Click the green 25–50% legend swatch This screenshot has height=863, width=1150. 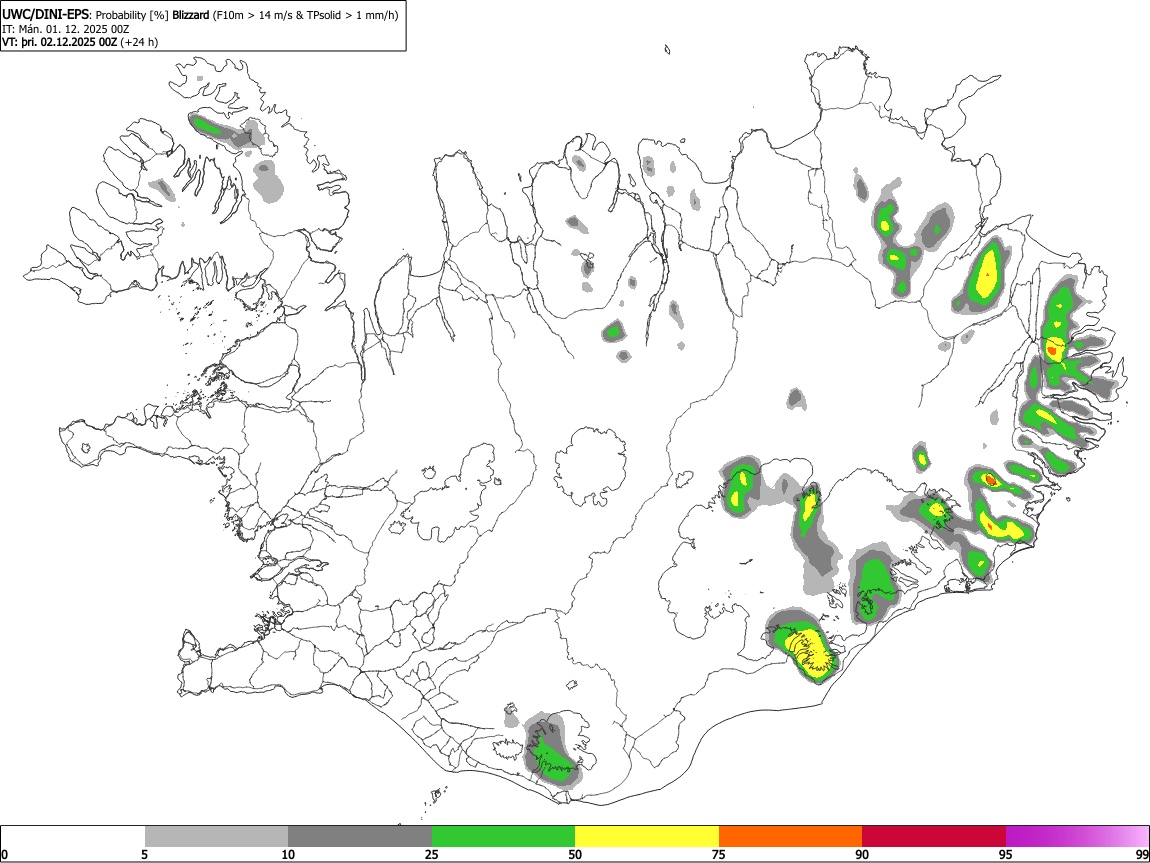[x=503, y=836]
